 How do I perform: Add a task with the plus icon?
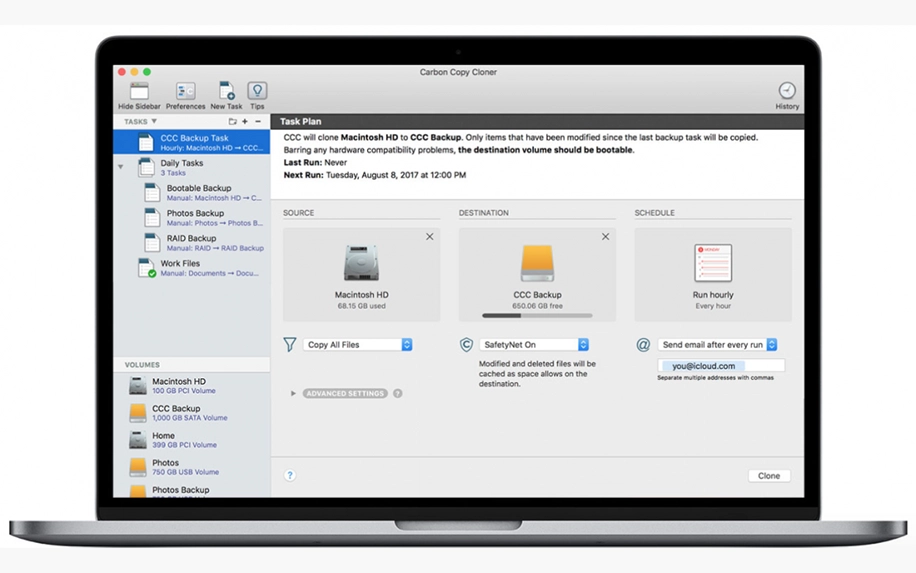pyautogui.click(x=245, y=121)
